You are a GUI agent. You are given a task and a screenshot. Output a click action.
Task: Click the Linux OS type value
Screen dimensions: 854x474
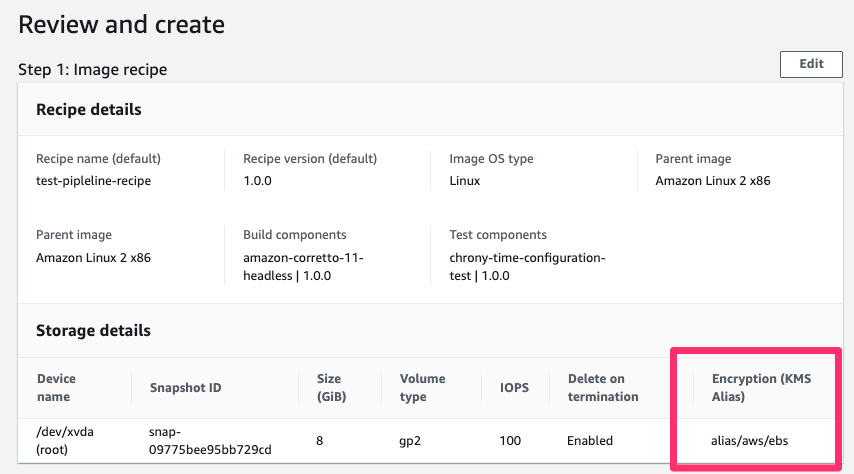tap(465, 181)
